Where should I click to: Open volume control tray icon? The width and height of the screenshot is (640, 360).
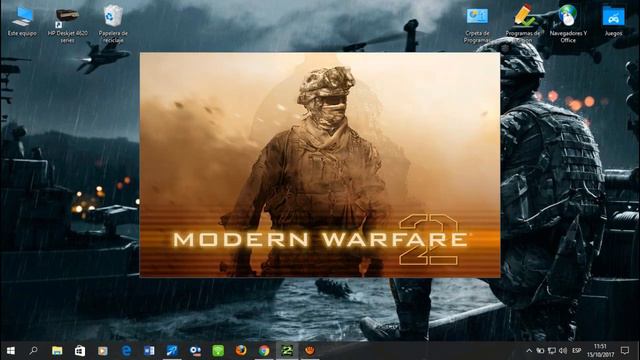563,351
